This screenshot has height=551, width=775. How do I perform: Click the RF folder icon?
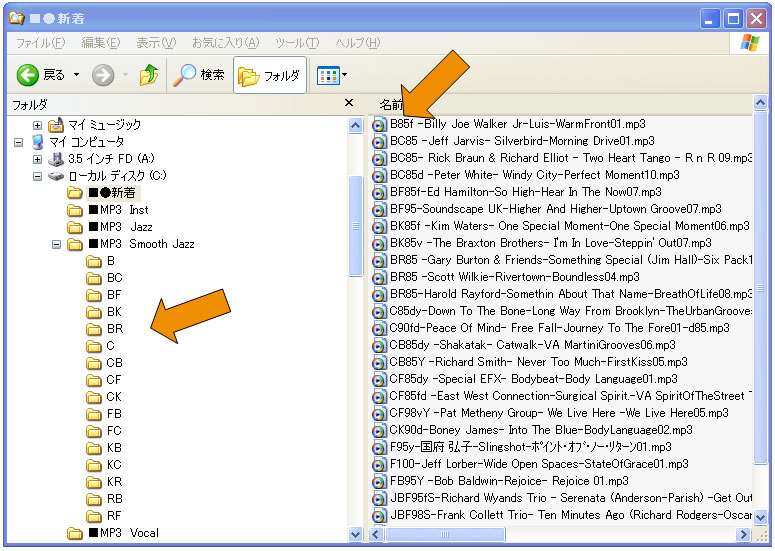click(x=94, y=516)
